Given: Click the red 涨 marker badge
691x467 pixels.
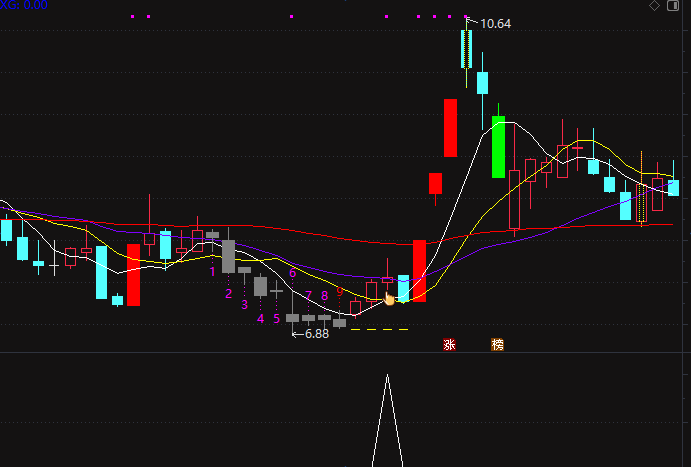Looking at the screenshot, I should (450, 345).
